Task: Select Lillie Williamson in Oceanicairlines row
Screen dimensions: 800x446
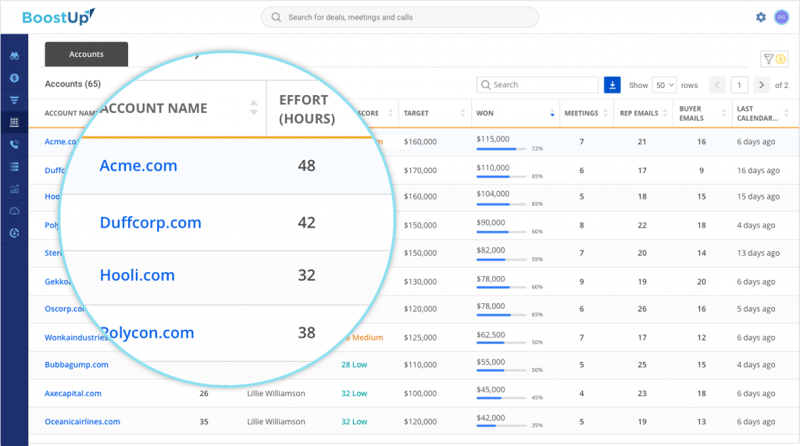Action: pos(276,422)
